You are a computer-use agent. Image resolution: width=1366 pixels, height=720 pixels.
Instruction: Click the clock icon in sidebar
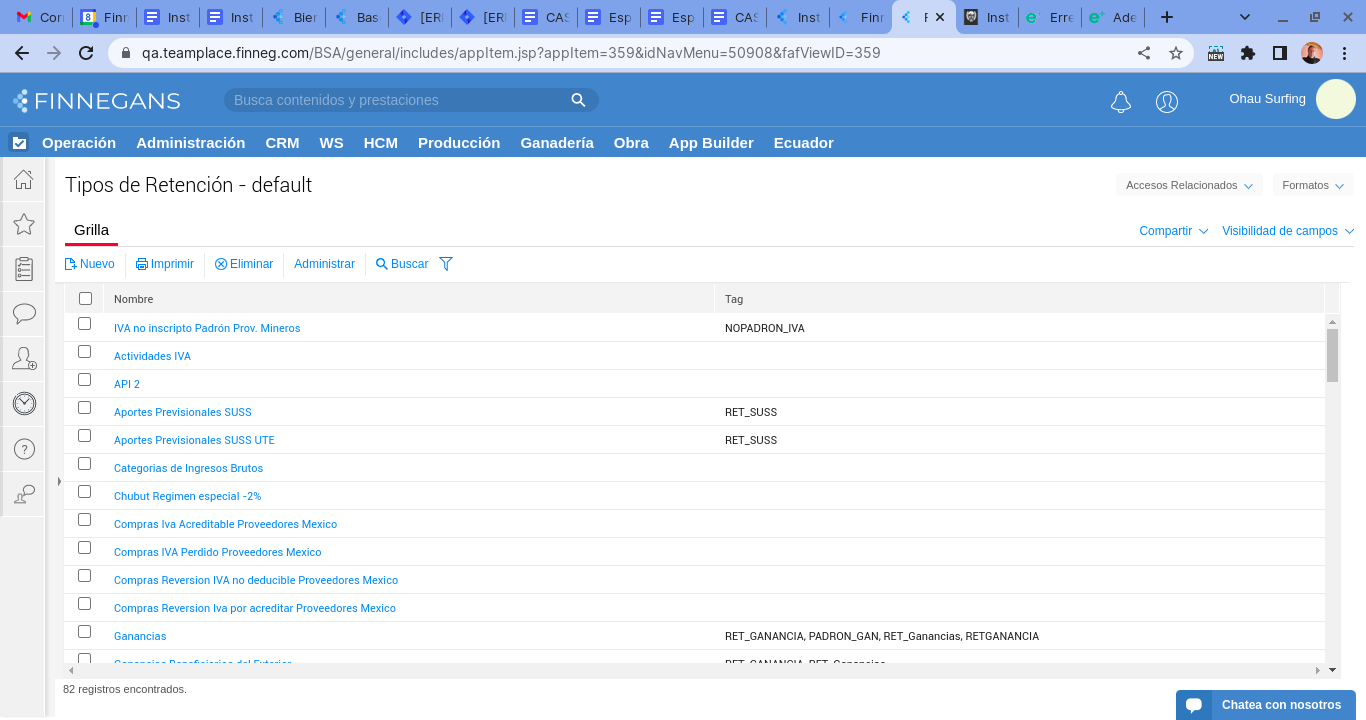(24, 403)
